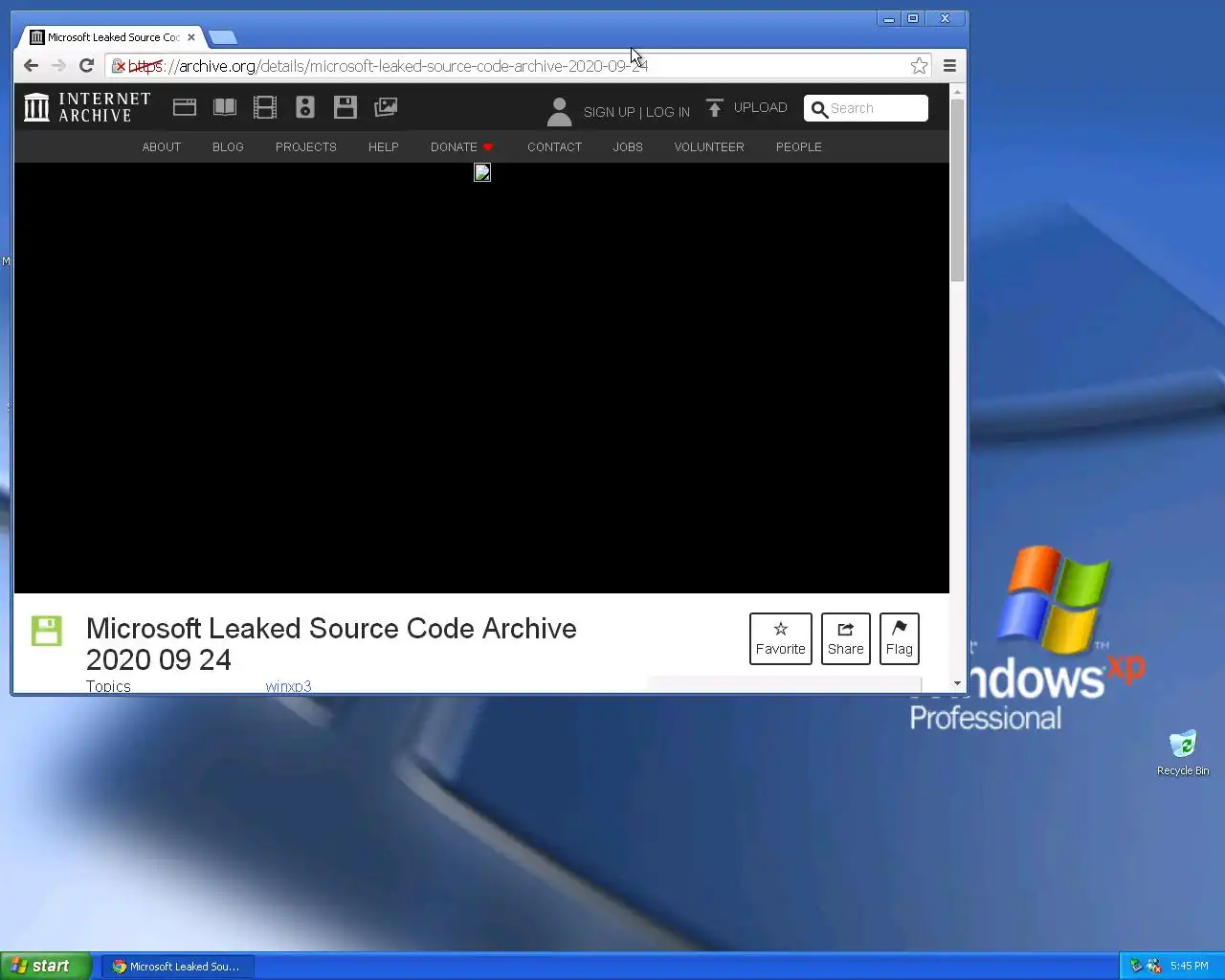This screenshot has width=1225, height=980.
Task: Bookmark page with star icon
Action: point(919,65)
